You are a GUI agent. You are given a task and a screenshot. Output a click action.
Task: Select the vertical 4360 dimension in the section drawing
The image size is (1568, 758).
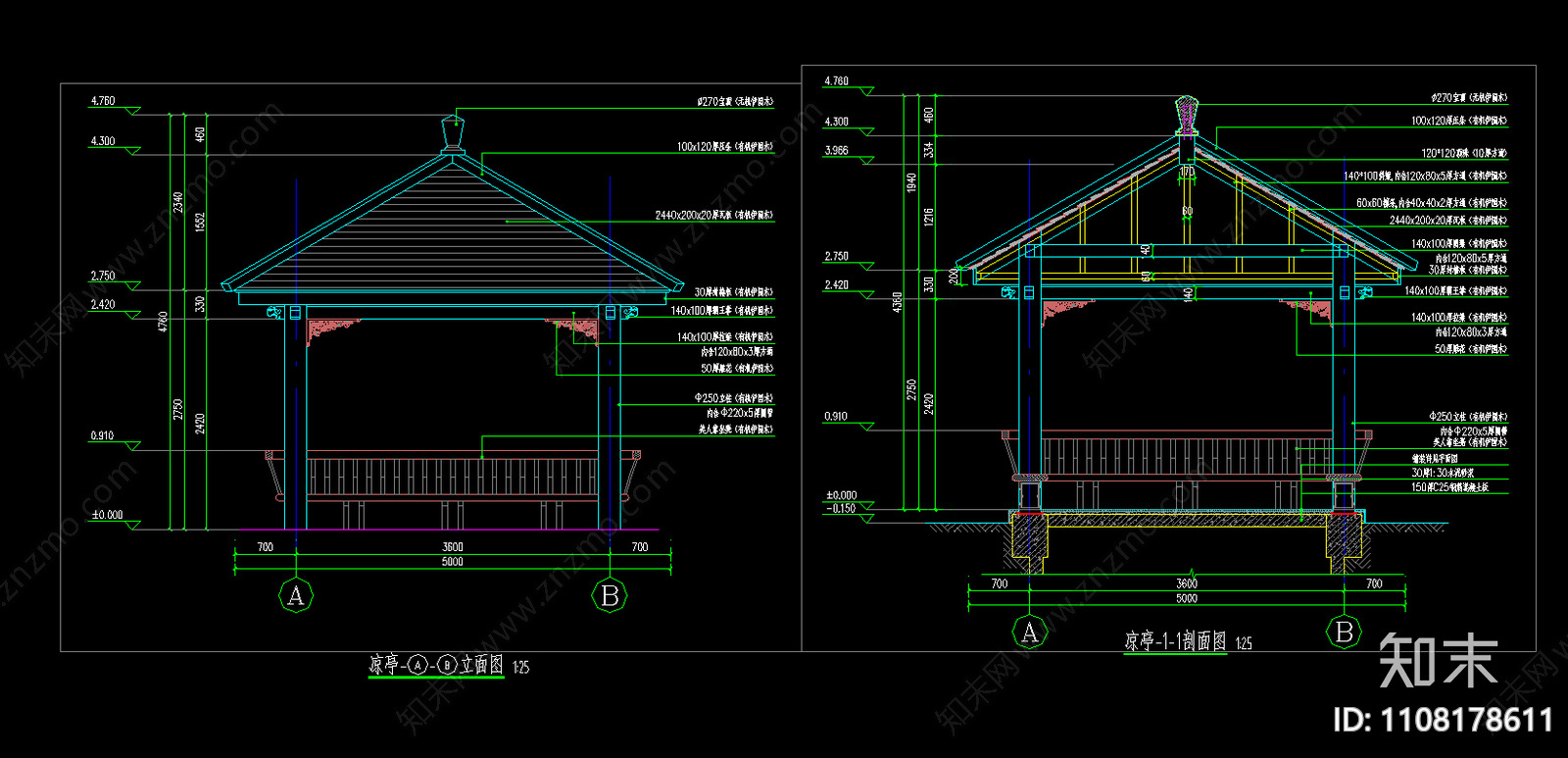click(x=896, y=302)
